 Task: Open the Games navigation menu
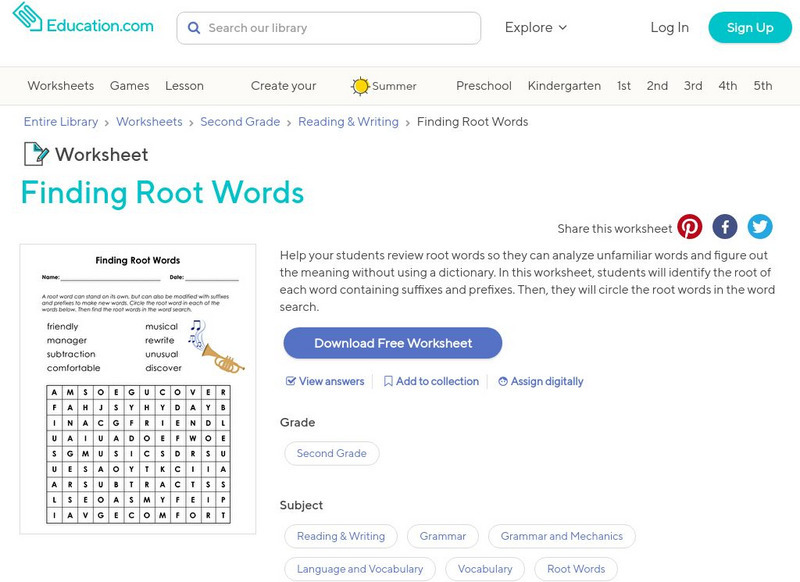coord(130,86)
